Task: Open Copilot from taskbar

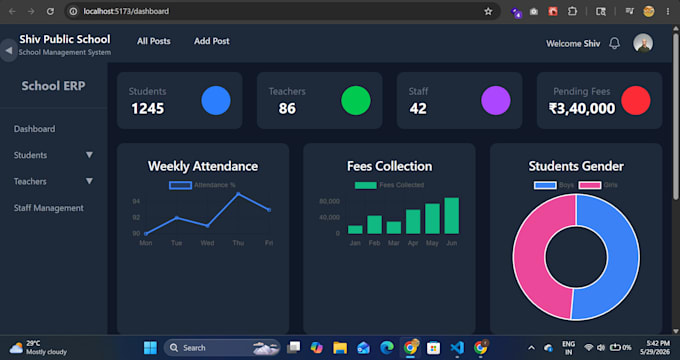Action: [x=317, y=347]
